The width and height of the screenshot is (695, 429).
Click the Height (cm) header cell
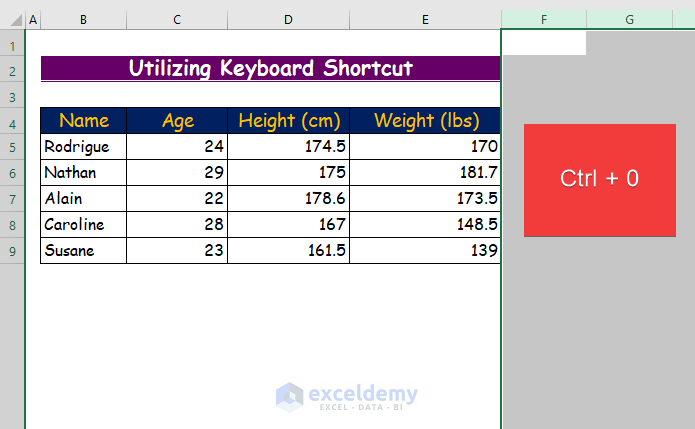click(288, 121)
